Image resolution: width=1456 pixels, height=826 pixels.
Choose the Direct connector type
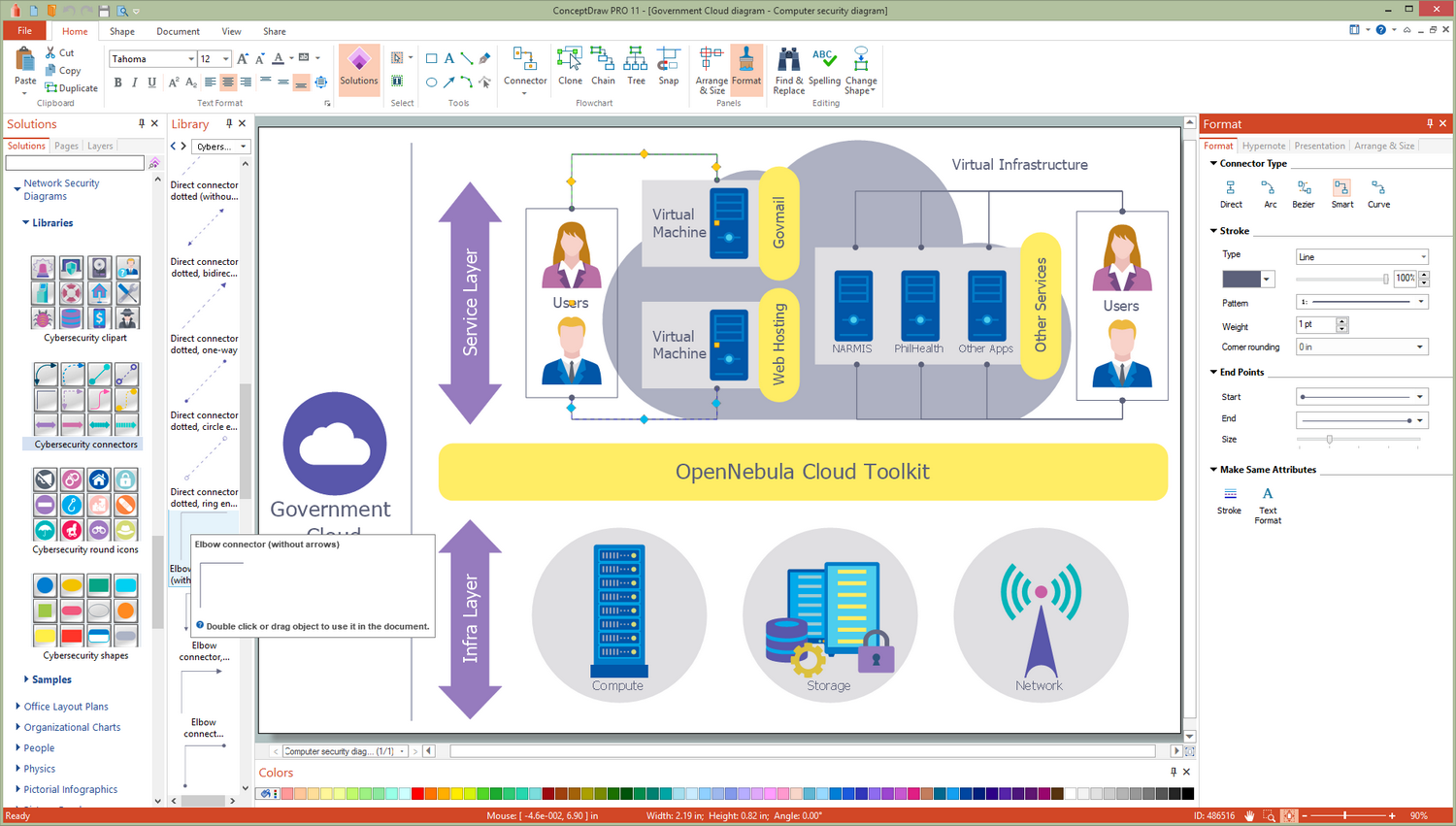pos(1231,194)
